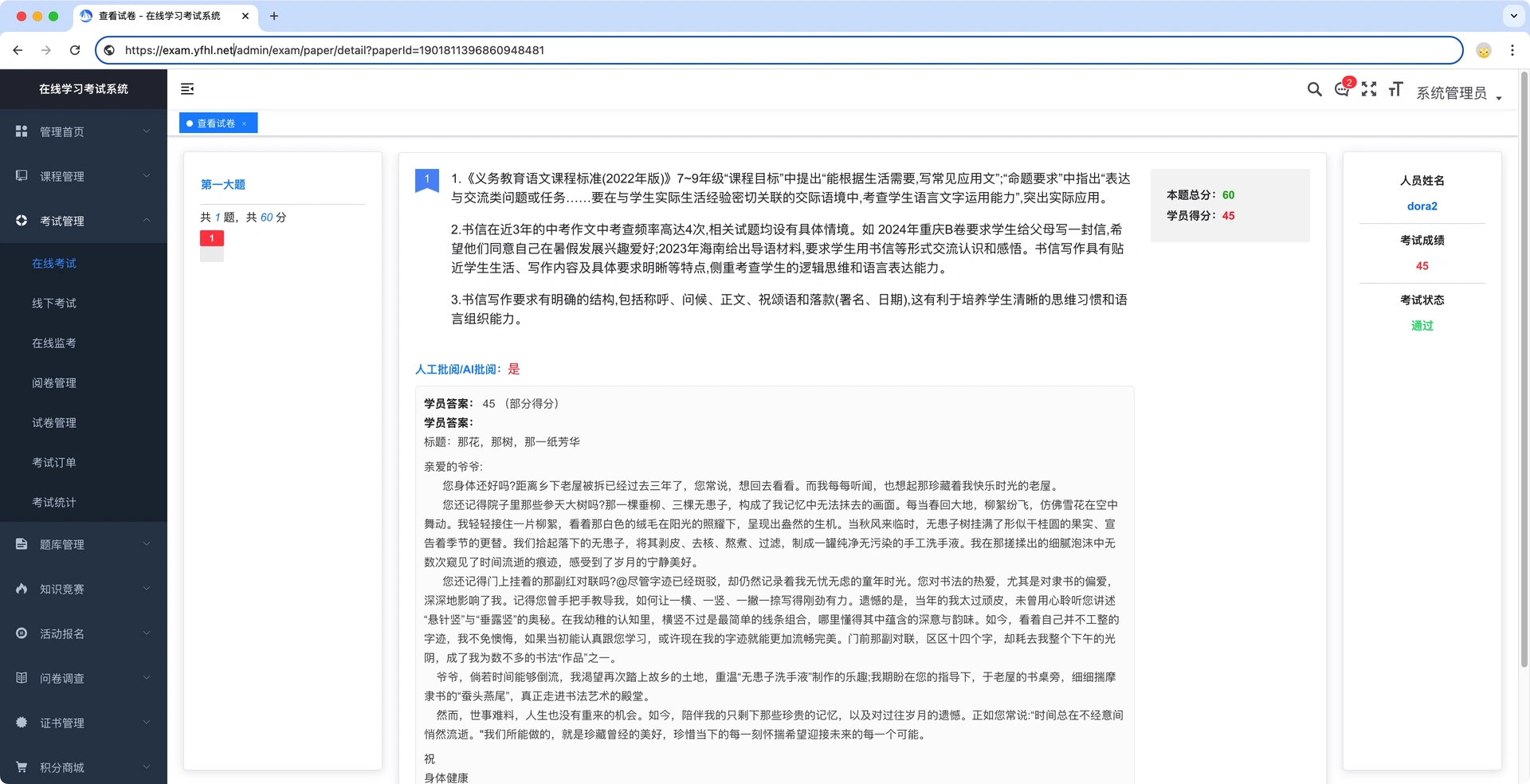Open 试卷管理 submenu item
This screenshot has width=1530, height=784.
(x=84, y=423)
